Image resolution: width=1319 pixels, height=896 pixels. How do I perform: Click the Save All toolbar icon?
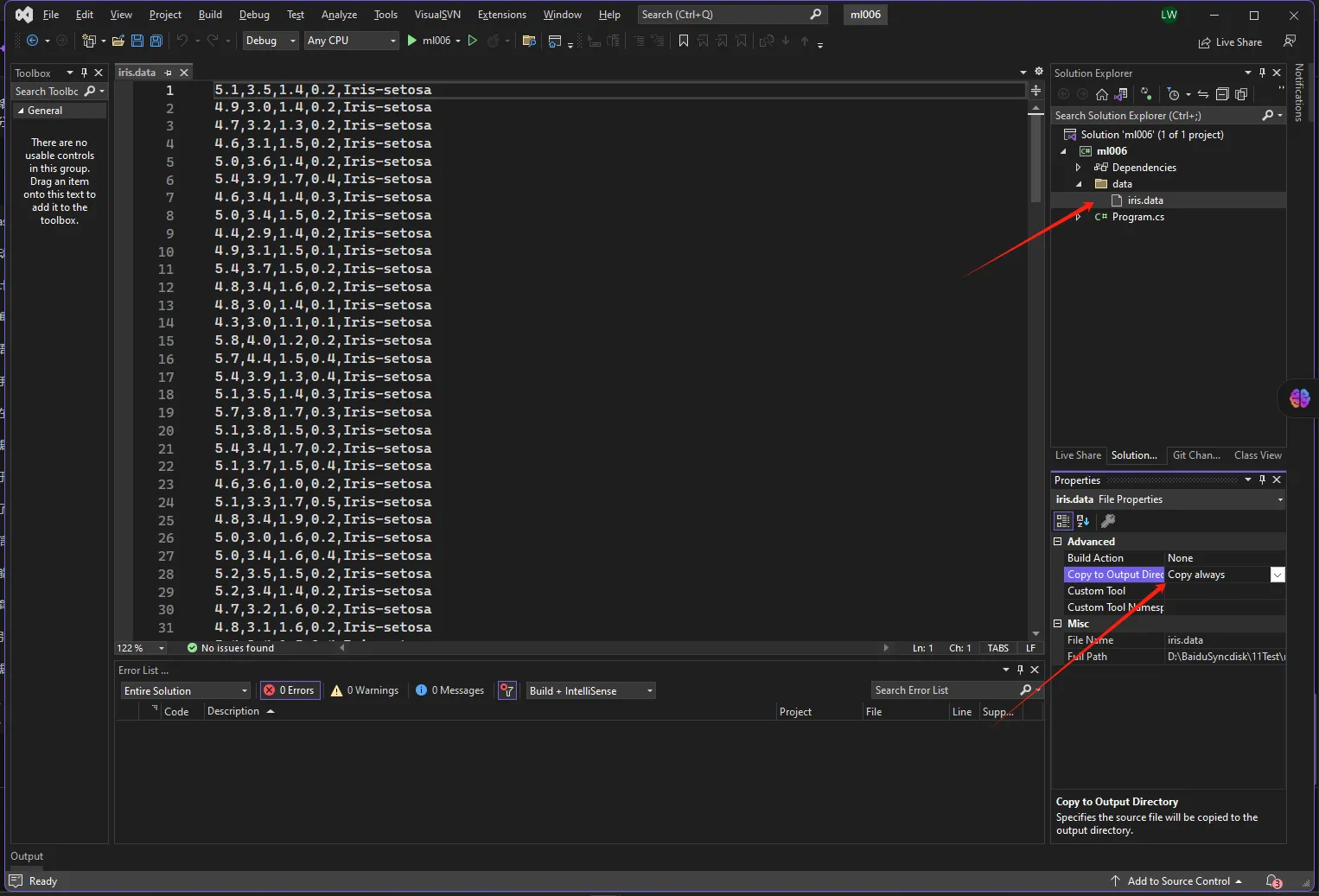(156, 41)
